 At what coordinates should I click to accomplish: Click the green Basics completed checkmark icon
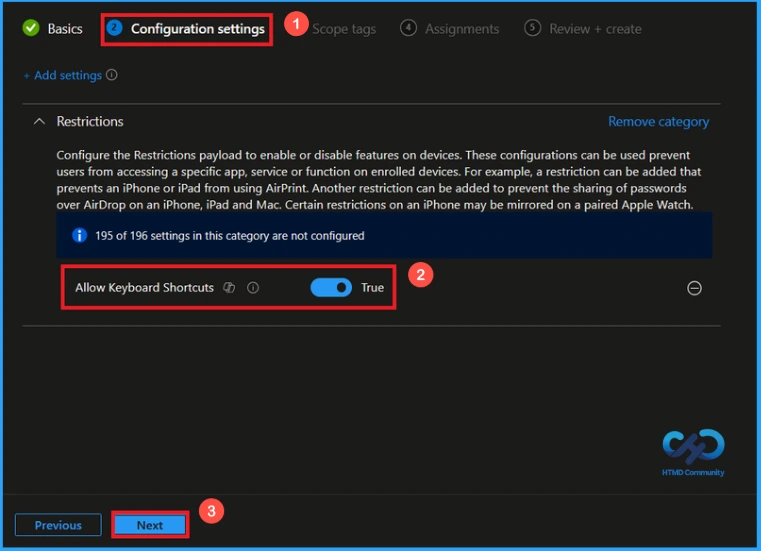click(x=31, y=28)
